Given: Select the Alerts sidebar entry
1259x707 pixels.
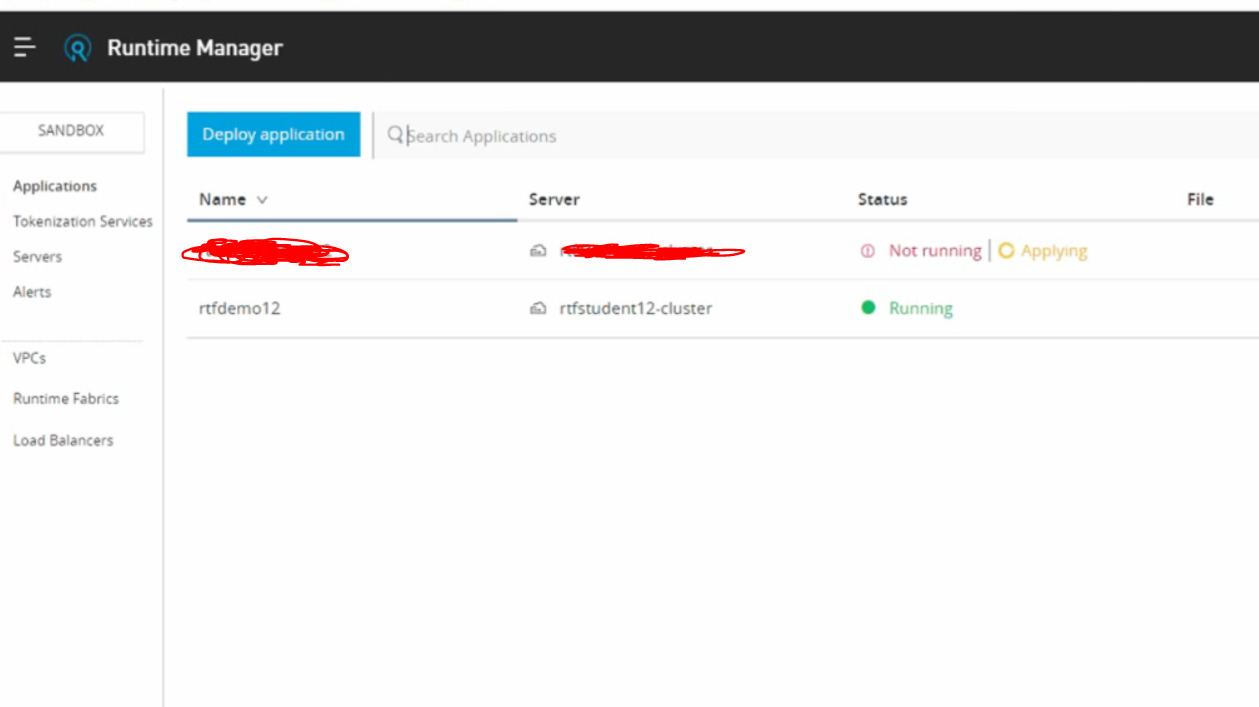Looking at the screenshot, I should coord(31,291).
